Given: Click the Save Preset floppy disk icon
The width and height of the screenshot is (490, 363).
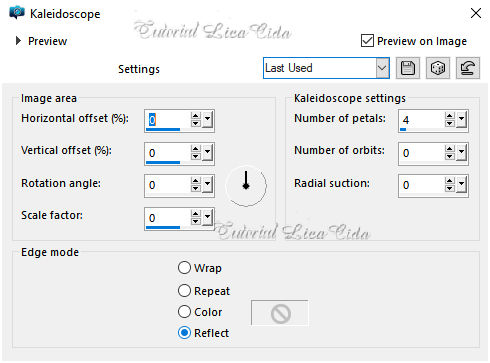Looking at the screenshot, I should click(x=408, y=68).
